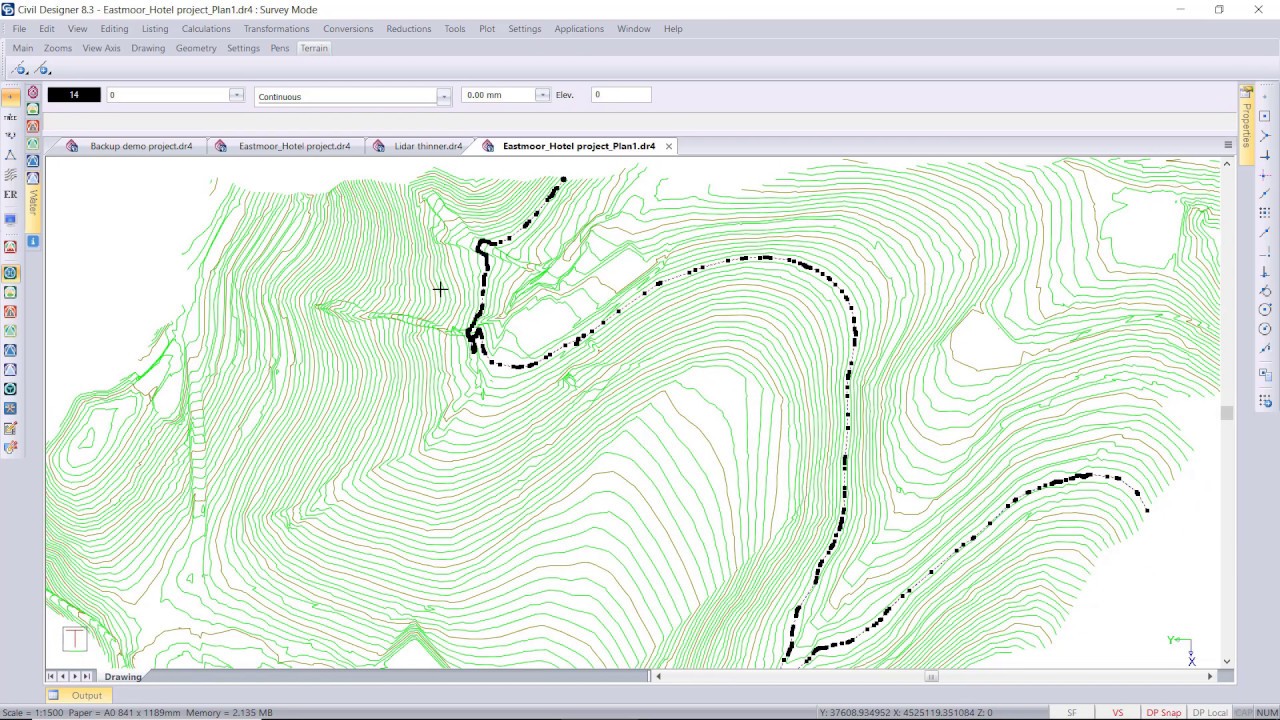Enable intersection snap icon on right toolbar
This screenshot has height=720, width=1280.
tap(1265, 137)
